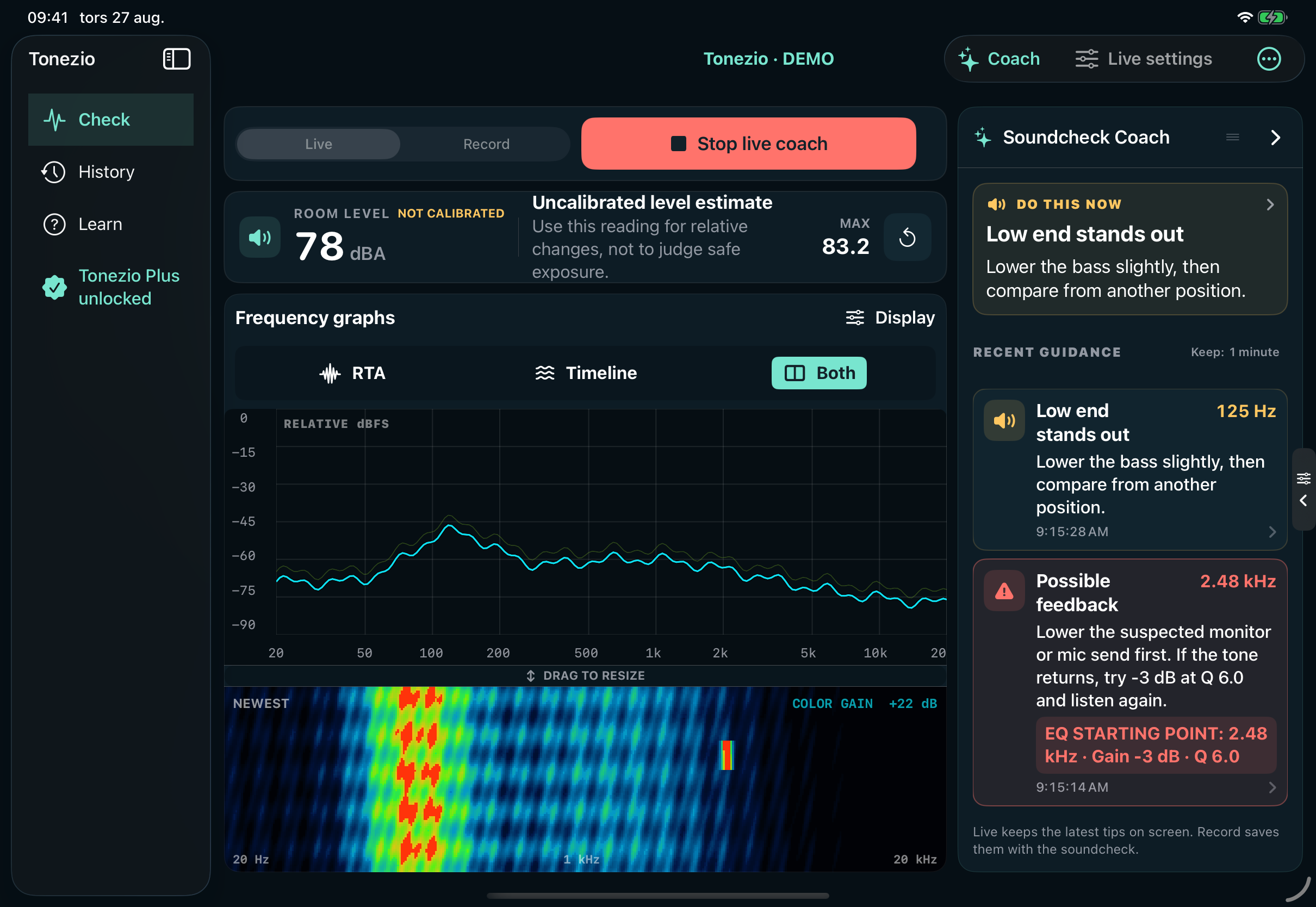Image resolution: width=1316 pixels, height=907 pixels.
Task: Switch to Live mode
Action: 318,144
